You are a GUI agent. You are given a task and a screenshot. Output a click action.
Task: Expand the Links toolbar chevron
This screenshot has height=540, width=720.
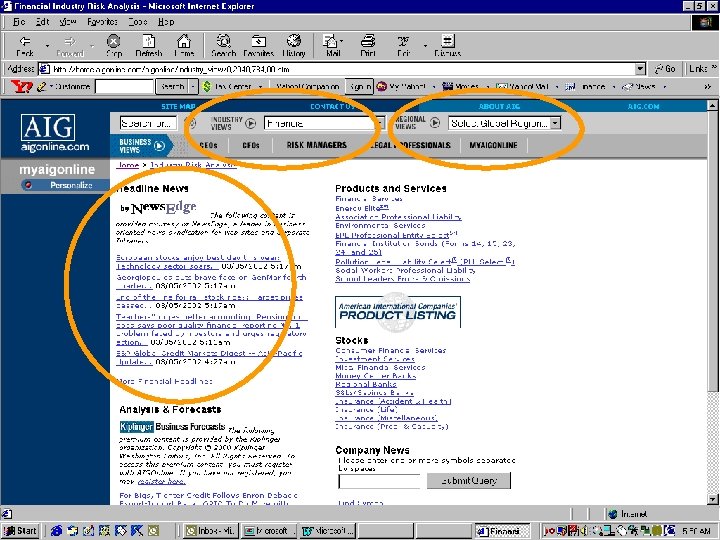pos(714,68)
